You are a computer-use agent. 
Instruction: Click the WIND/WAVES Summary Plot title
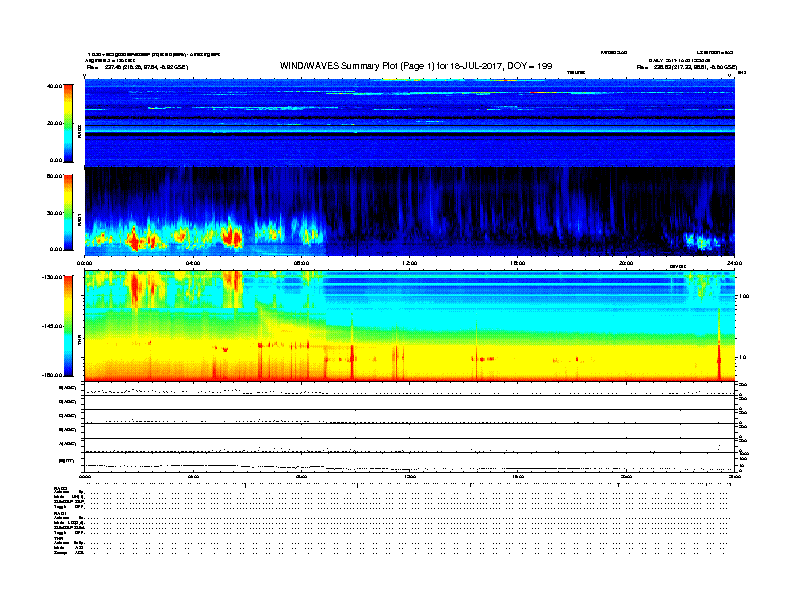click(416, 66)
